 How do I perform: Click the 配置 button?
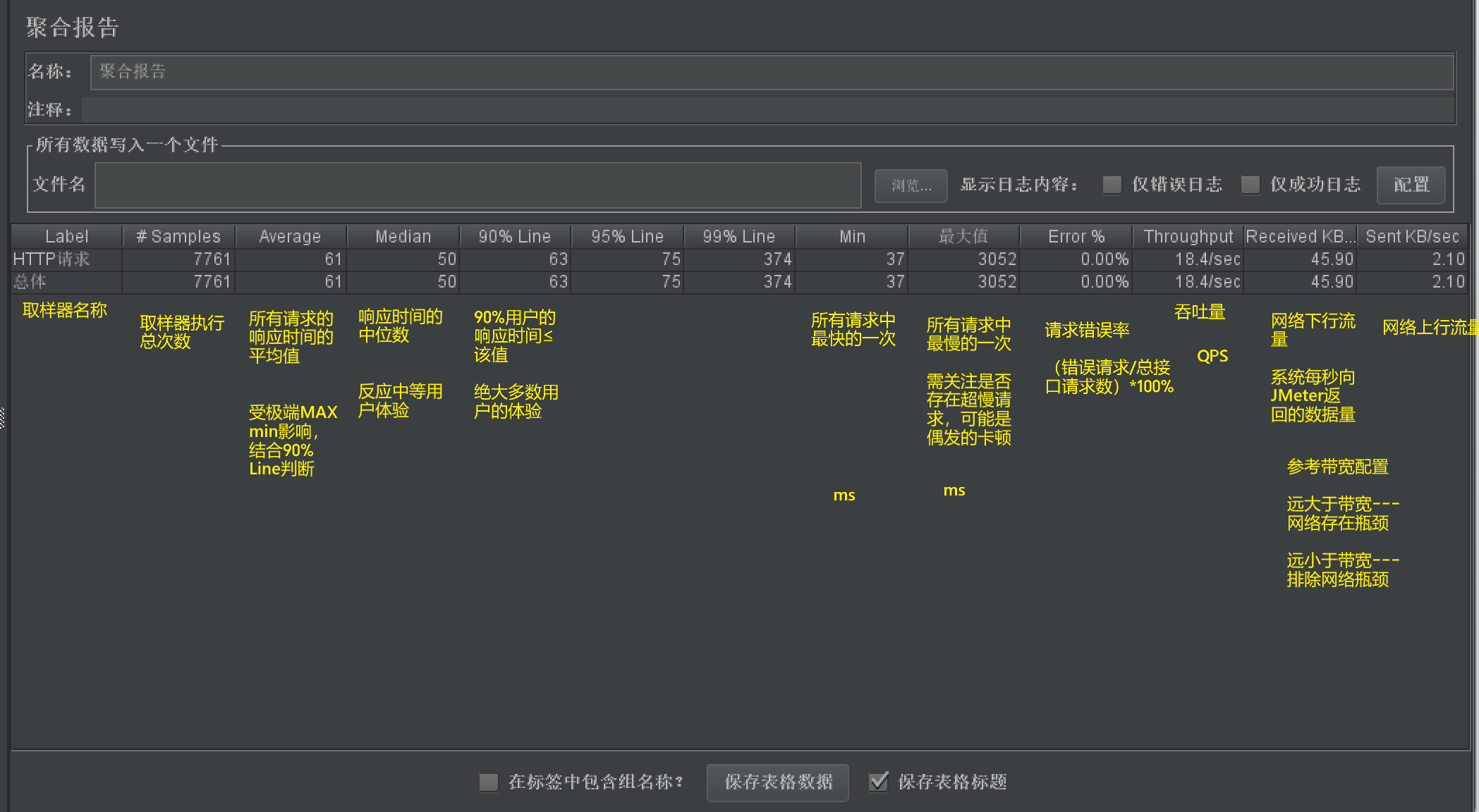click(1411, 185)
